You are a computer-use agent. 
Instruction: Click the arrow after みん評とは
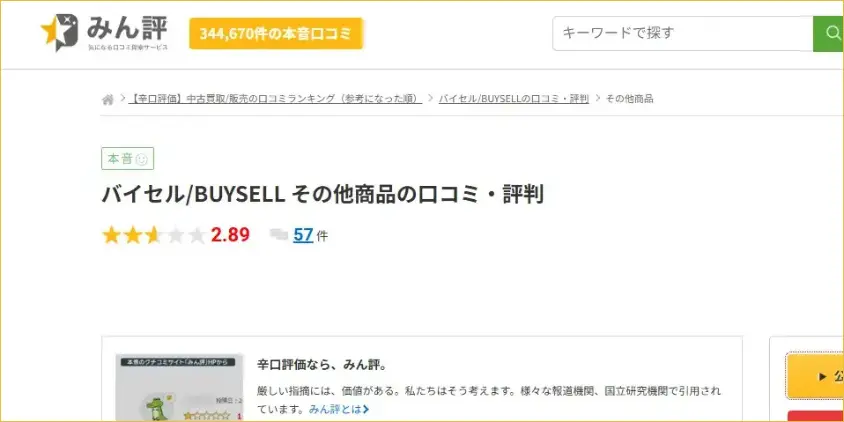[366, 410]
